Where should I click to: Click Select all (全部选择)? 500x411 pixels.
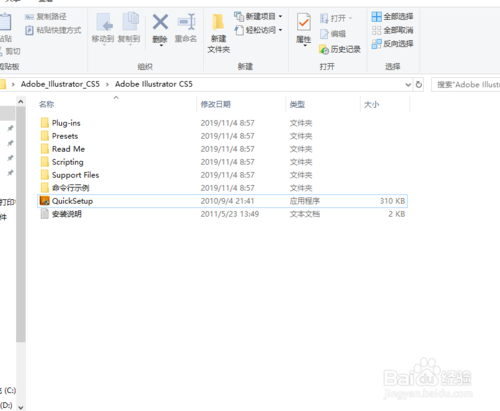tap(392, 16)
